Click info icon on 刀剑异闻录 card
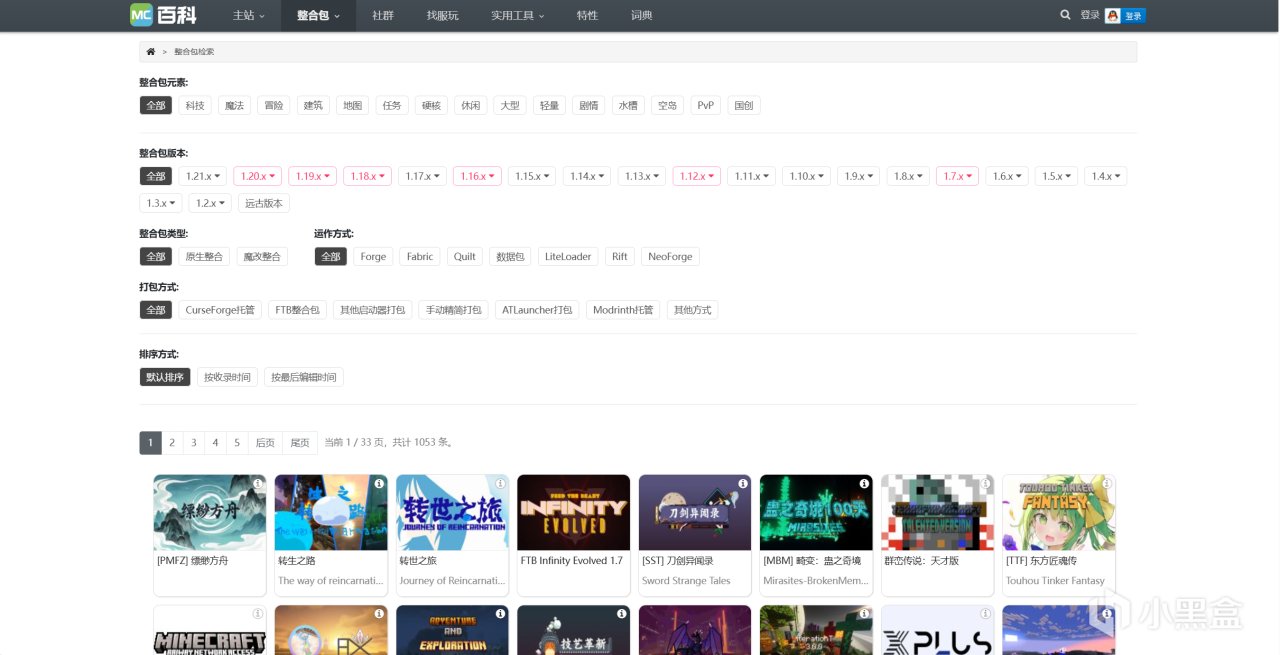The image size is (1280, 655). click(743, 483)
